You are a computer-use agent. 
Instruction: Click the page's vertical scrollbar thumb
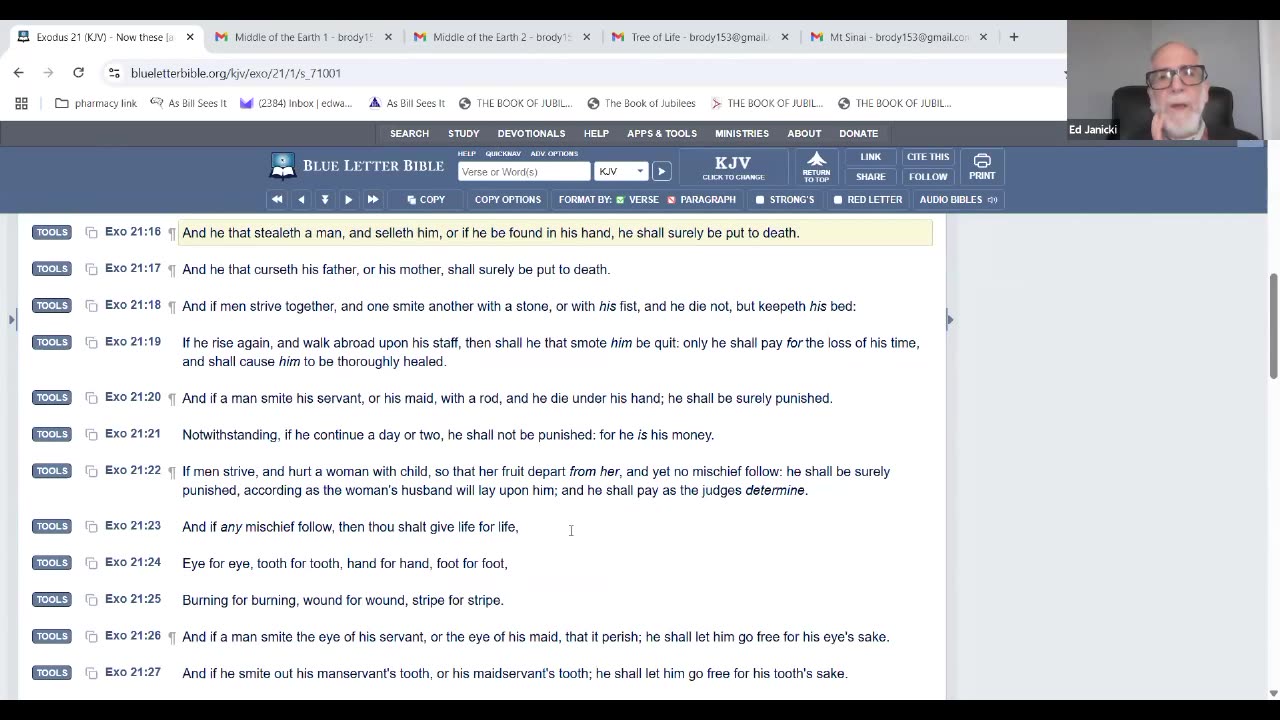pos(1273,327)
